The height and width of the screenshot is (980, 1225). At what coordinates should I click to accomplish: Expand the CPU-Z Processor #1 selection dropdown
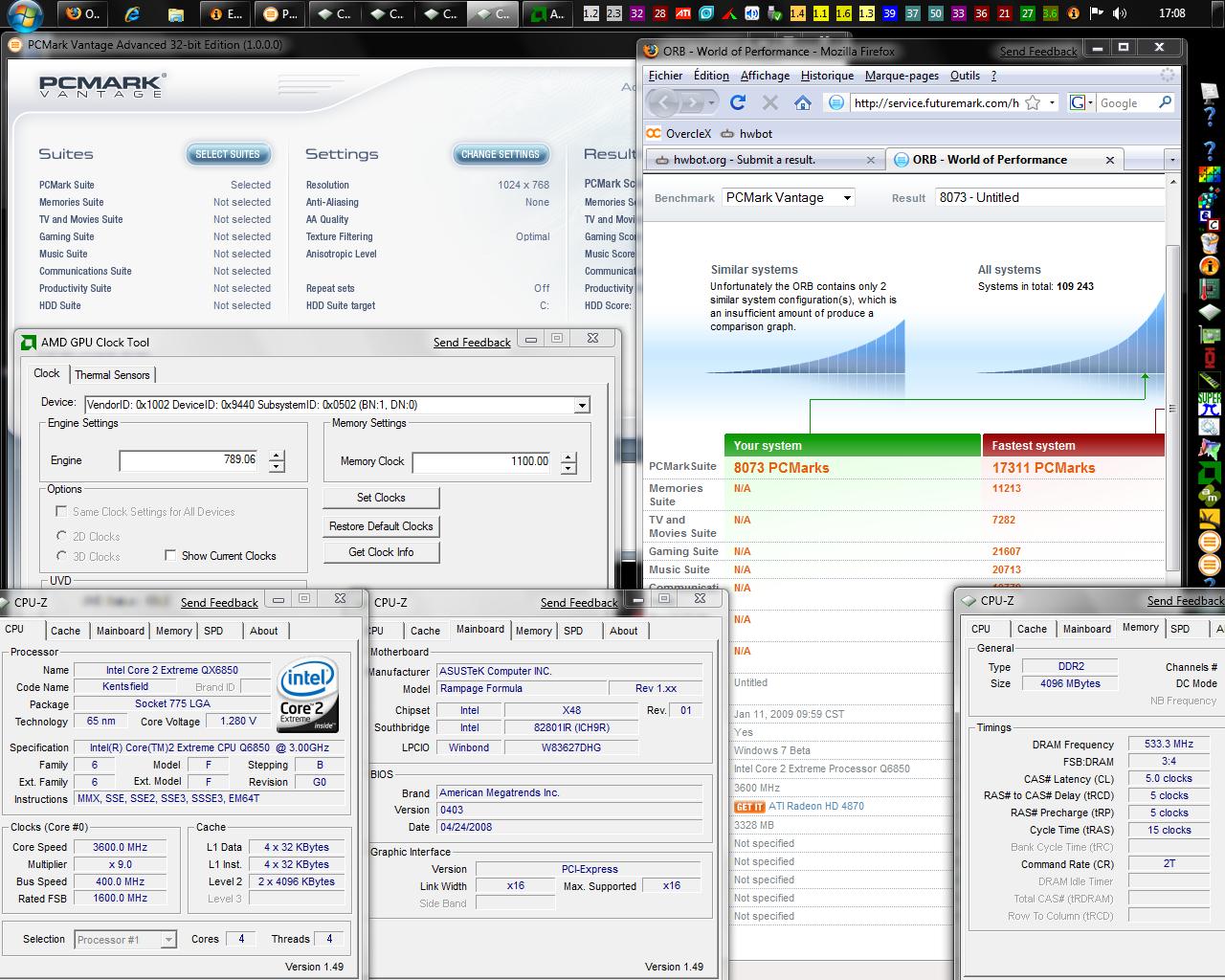(x=167, y=940)
